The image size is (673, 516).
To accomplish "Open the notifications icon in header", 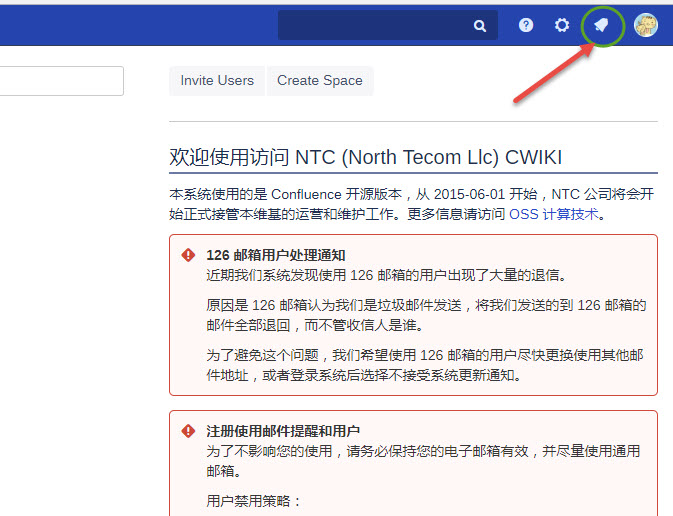I will pyautogui.click(x=602, y=25).
